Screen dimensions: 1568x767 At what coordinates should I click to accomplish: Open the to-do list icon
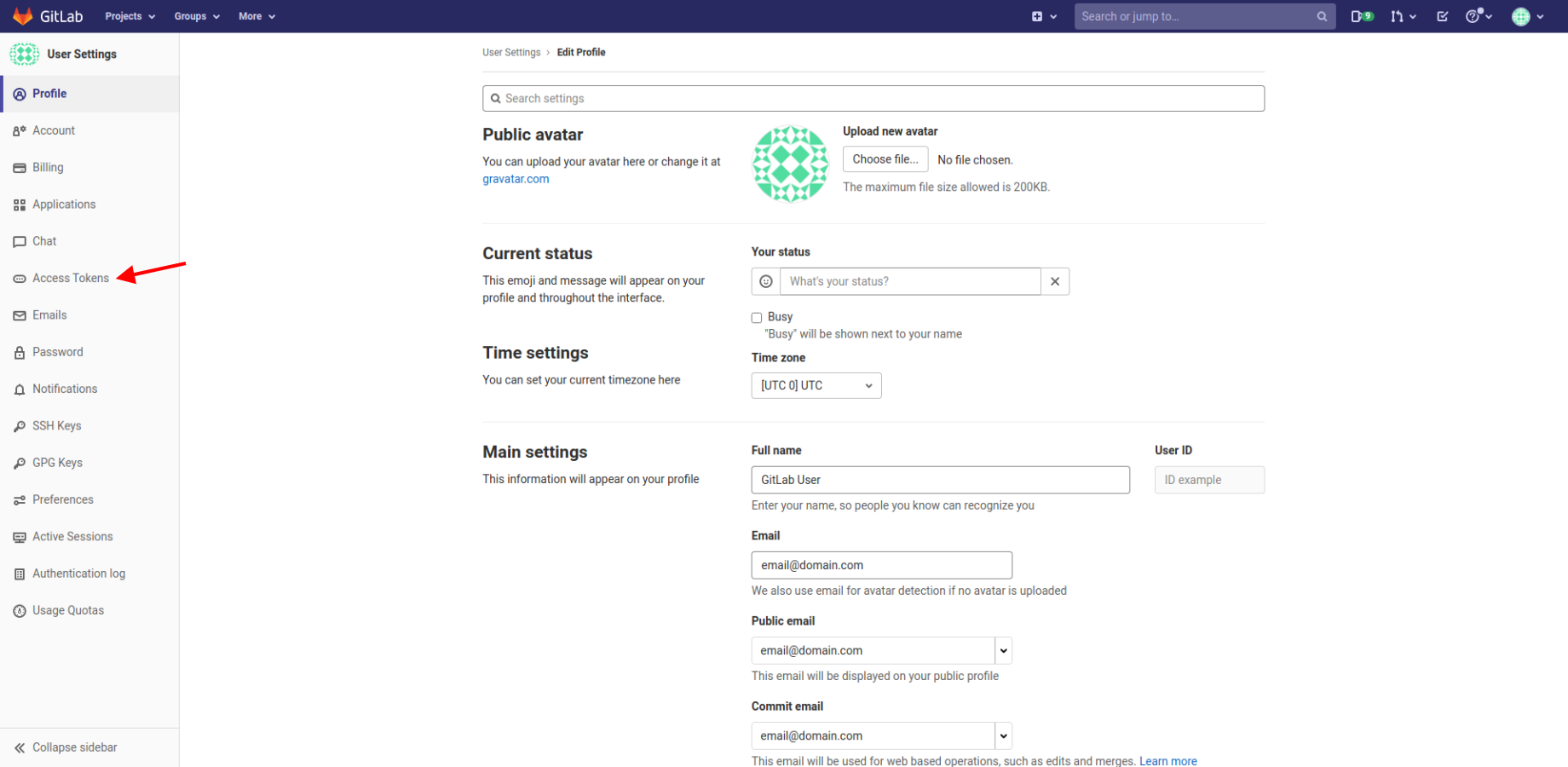pos(1442,16)
